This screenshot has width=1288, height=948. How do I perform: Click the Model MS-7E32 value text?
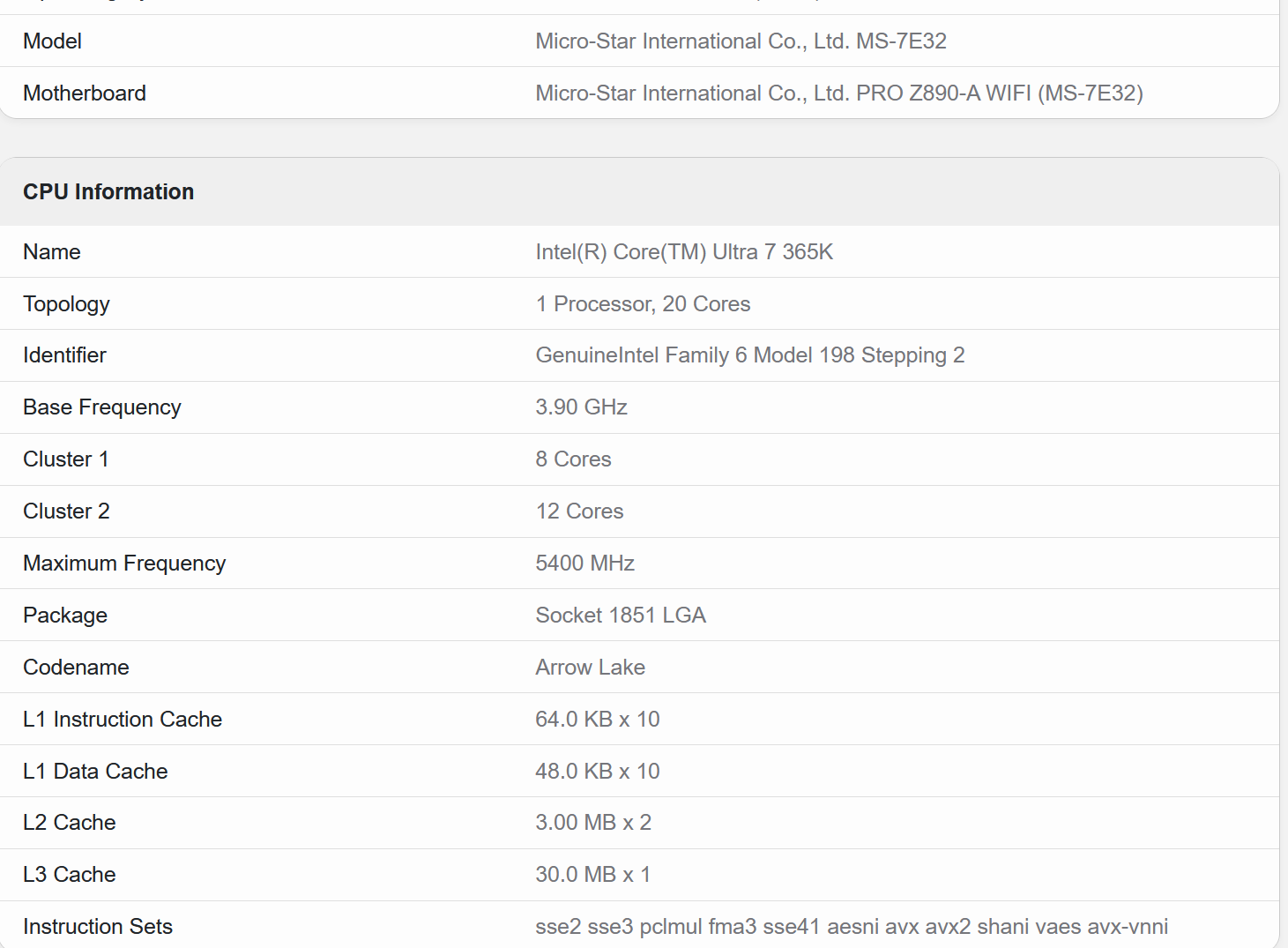pos(741,41)
